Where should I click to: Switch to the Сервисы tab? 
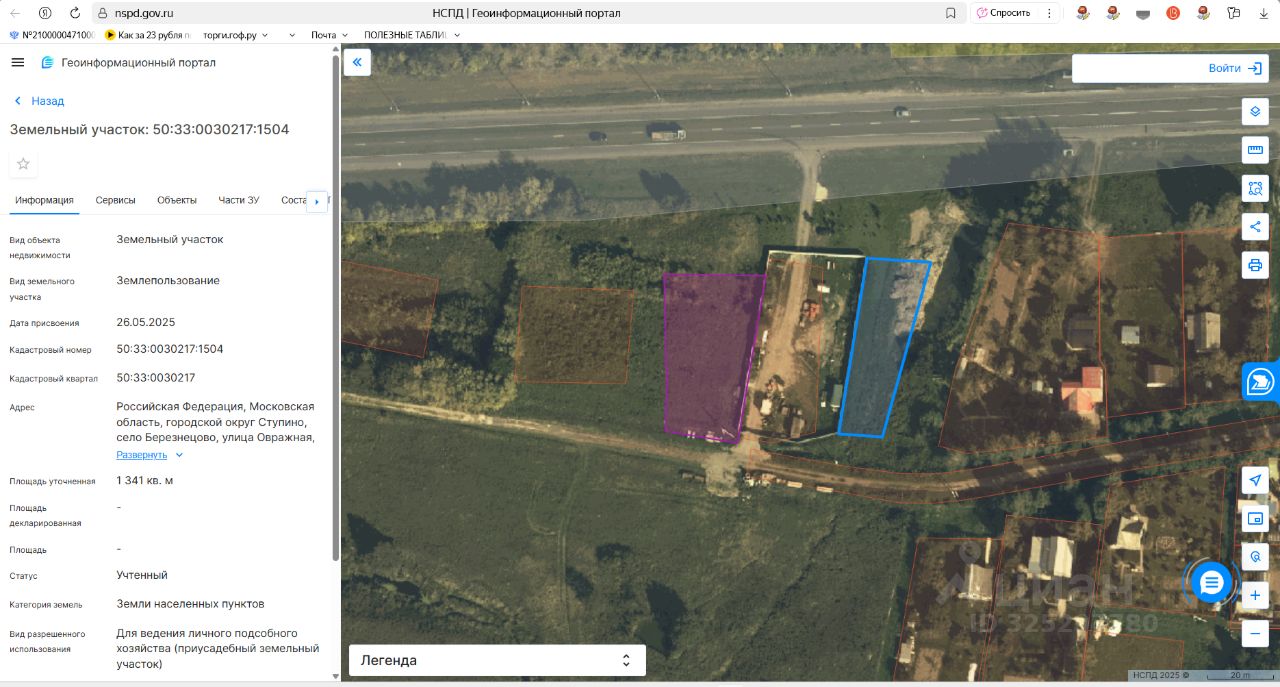click(x=116, y=200)
